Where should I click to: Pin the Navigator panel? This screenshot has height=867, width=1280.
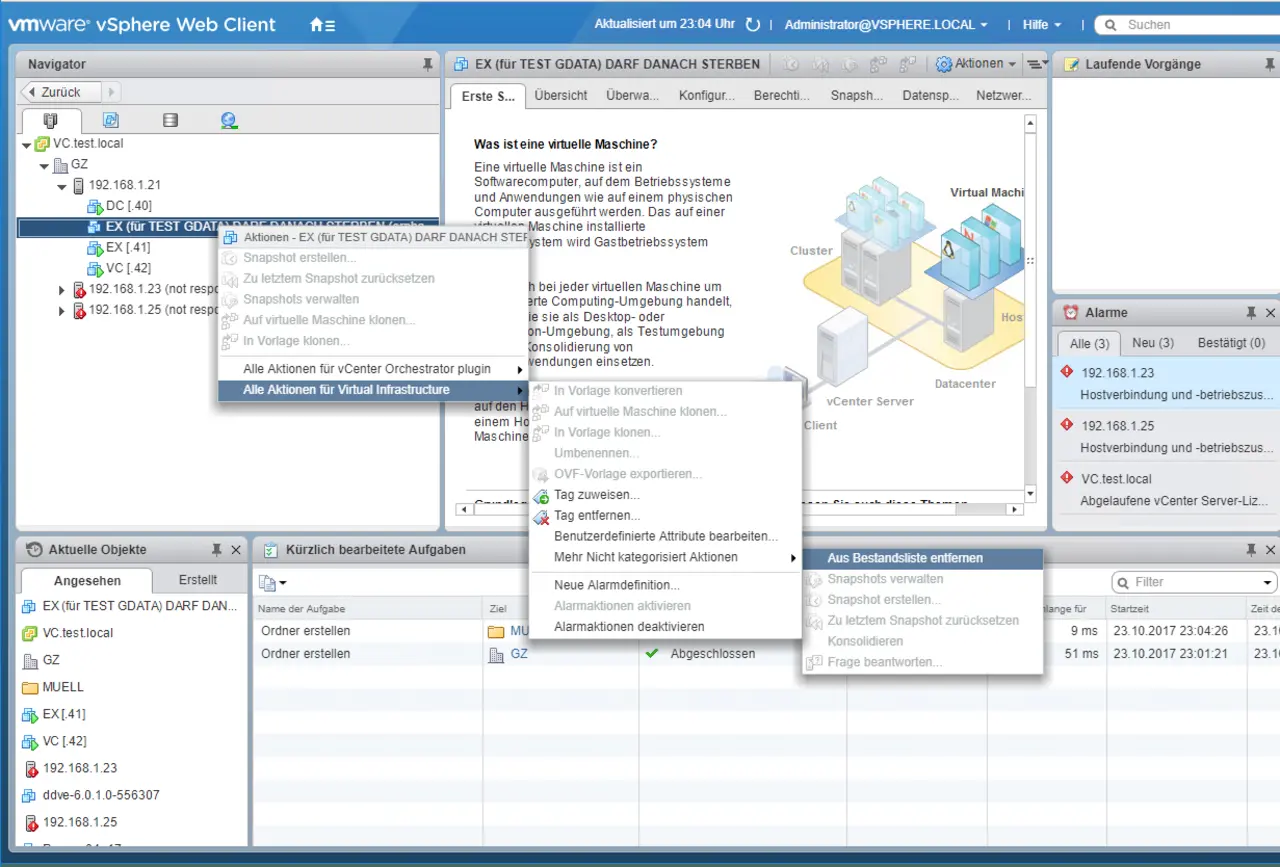point(428,65)
